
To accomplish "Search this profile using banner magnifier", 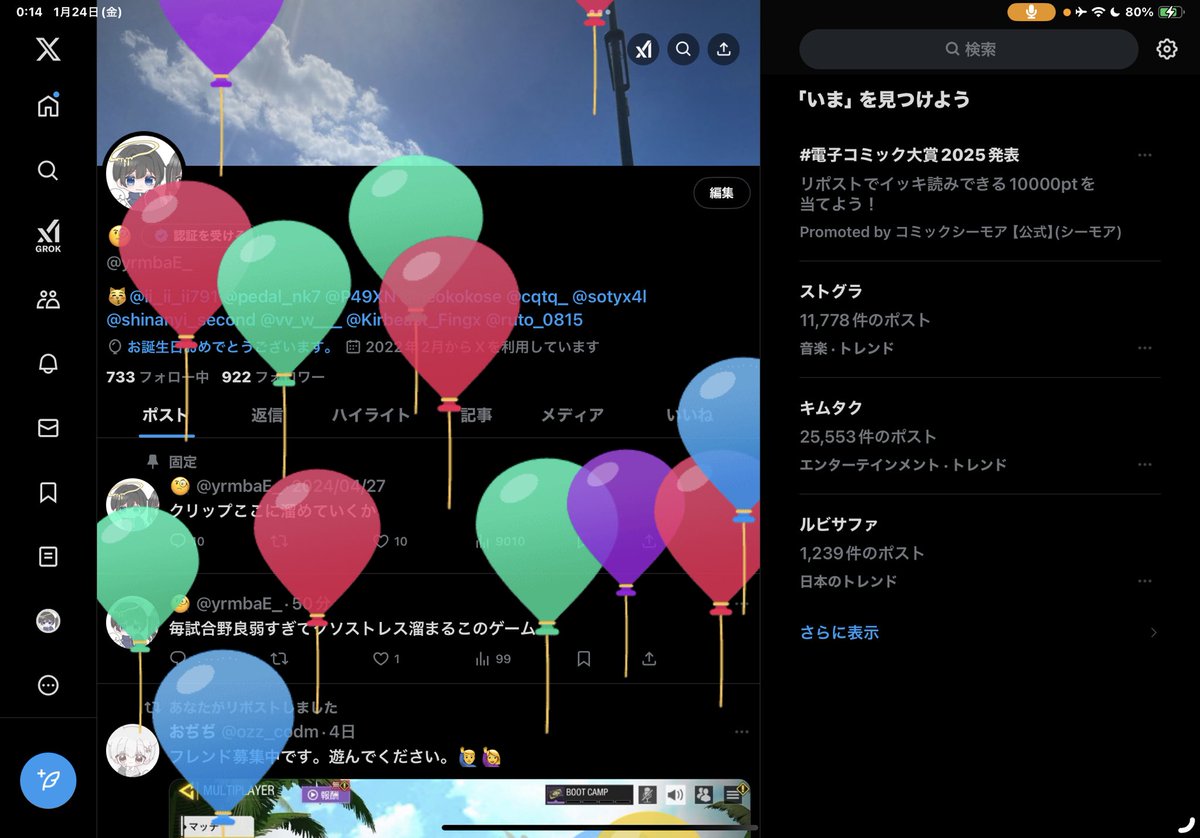I will (x=683, y=48).
